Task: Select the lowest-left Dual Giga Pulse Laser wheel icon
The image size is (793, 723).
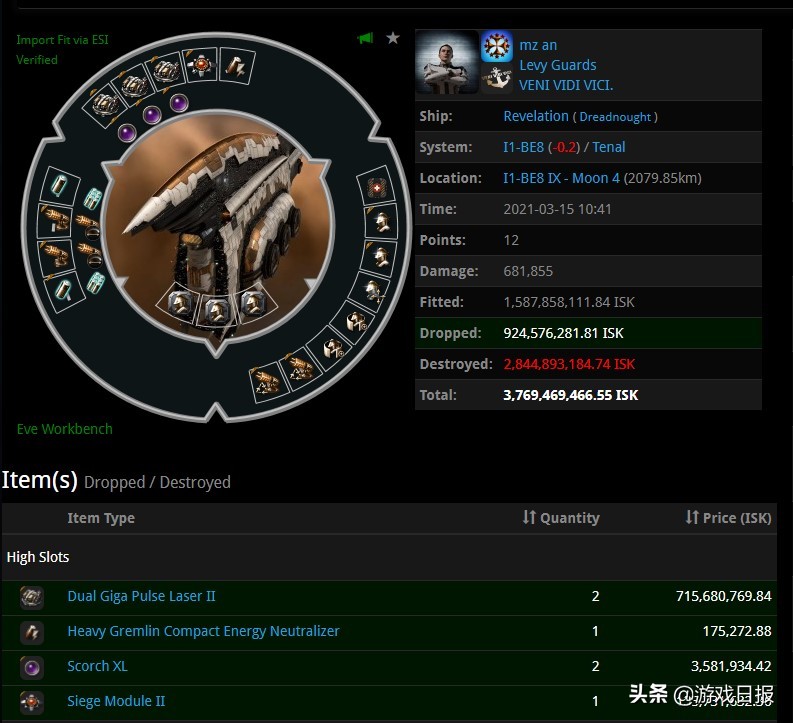Action: [x=107, y=104]
